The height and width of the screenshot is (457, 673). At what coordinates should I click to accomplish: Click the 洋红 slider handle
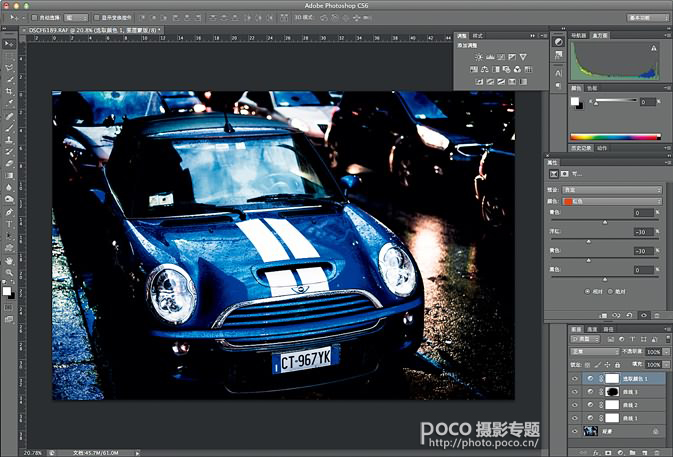tap(588, 242)
